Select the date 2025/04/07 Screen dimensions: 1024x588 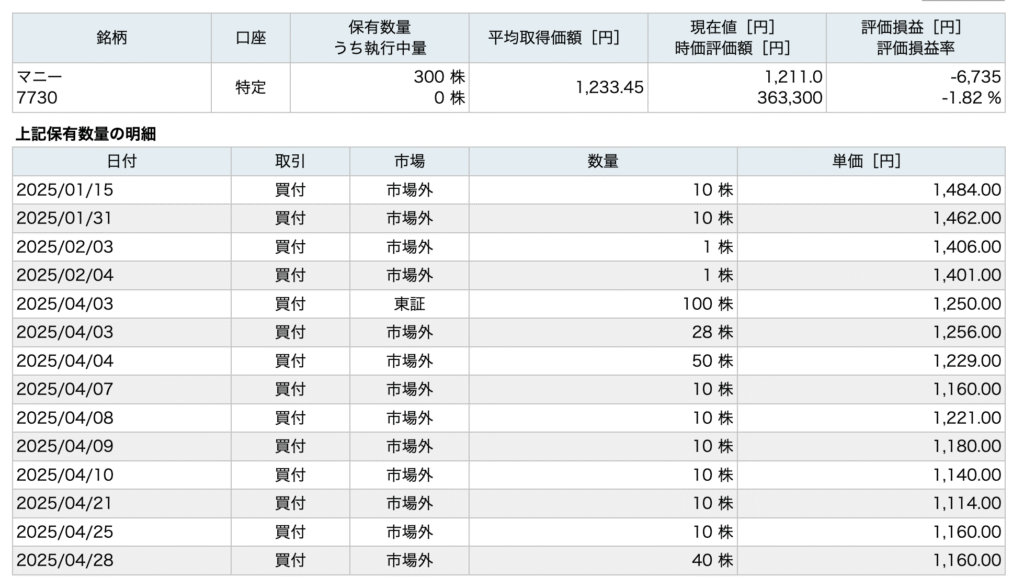click(65, 389)
